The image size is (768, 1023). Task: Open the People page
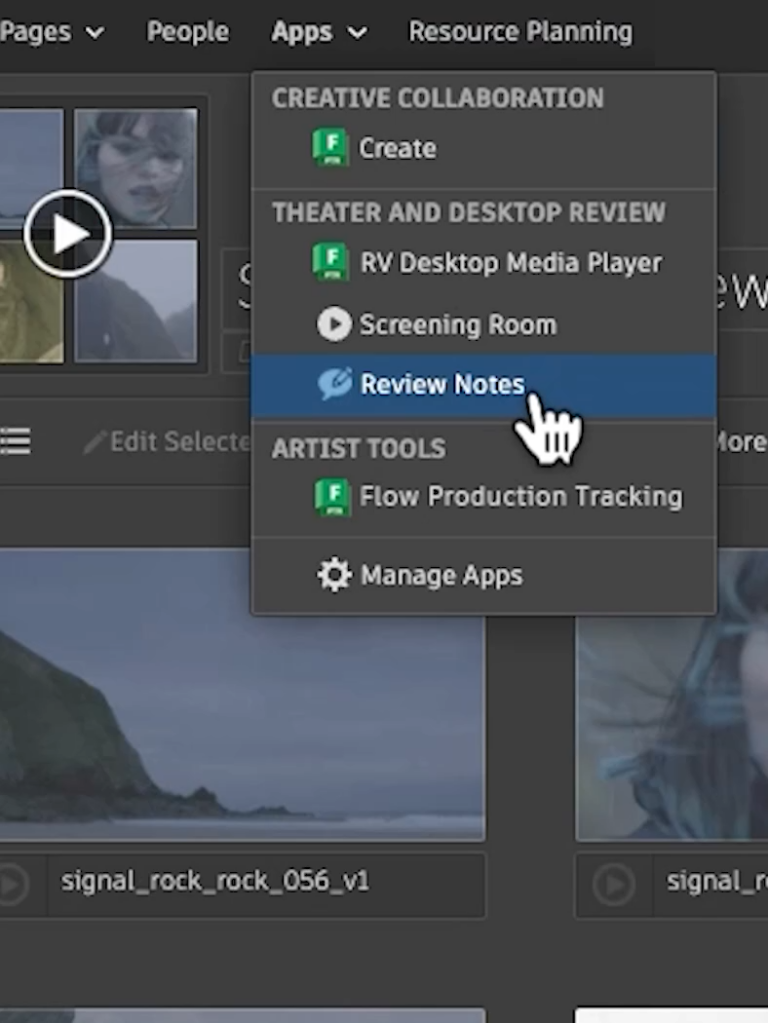(x=188, y=31)
